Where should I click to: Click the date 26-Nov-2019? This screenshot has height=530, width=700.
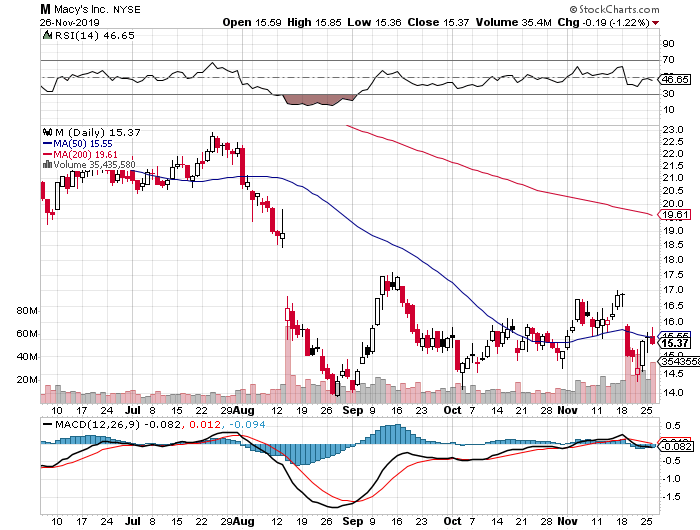point(69,22)
